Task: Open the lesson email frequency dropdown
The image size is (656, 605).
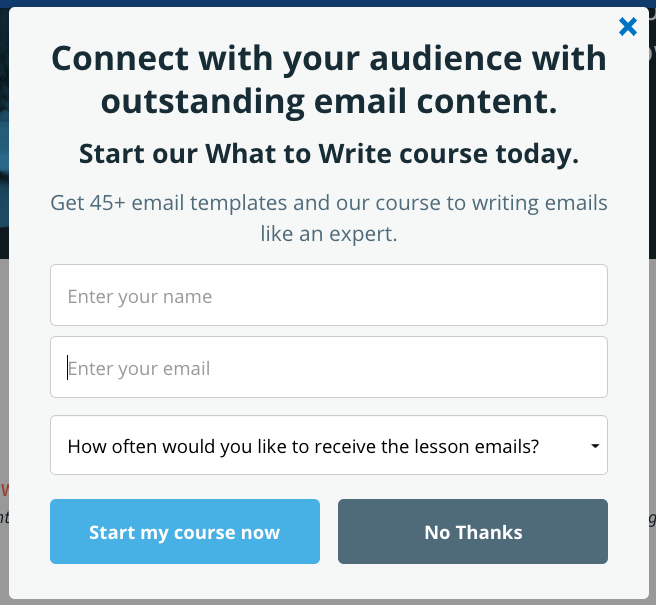Action: coord(329,445)
